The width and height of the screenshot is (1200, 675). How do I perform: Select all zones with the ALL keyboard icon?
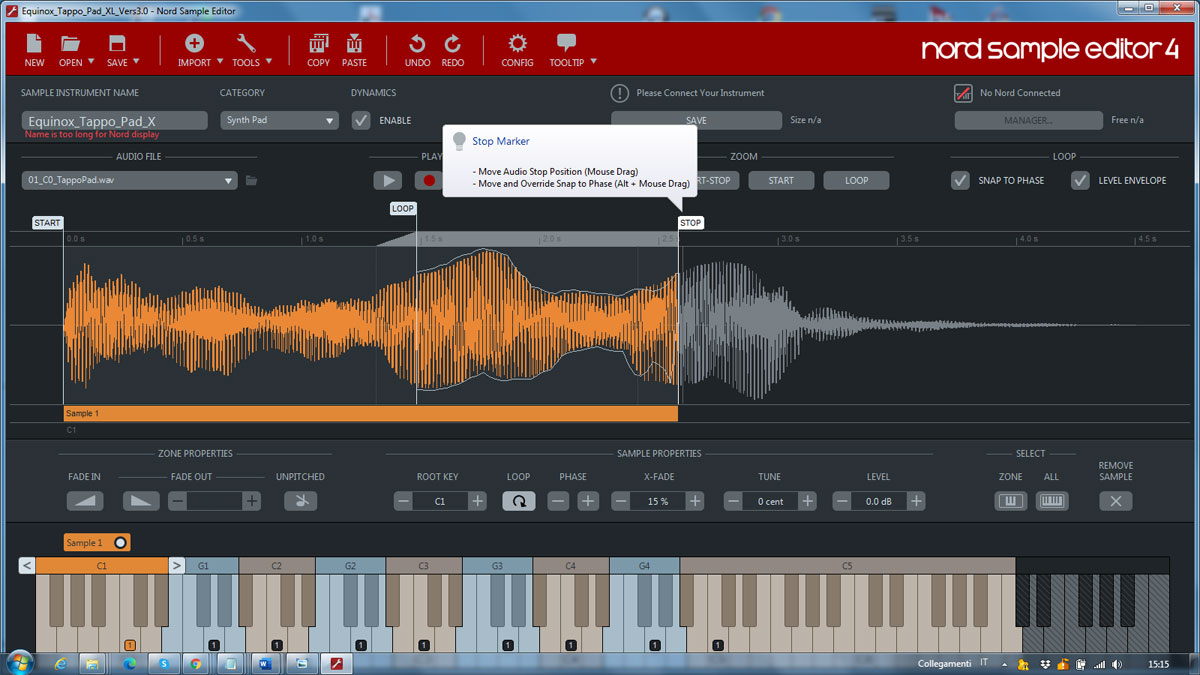(x=1051, y=501)
